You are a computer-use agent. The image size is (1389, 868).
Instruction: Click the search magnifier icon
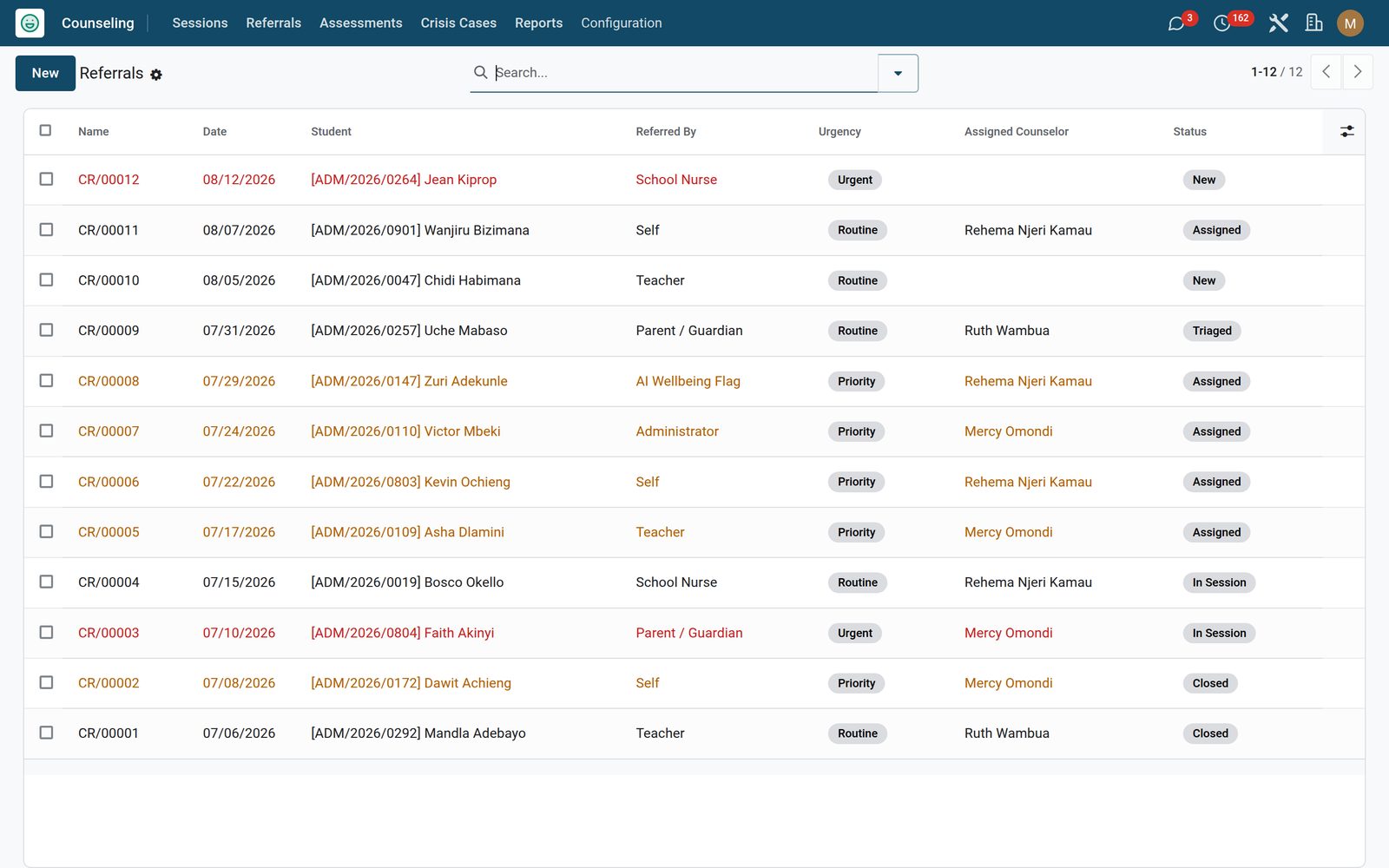(480, 72)
